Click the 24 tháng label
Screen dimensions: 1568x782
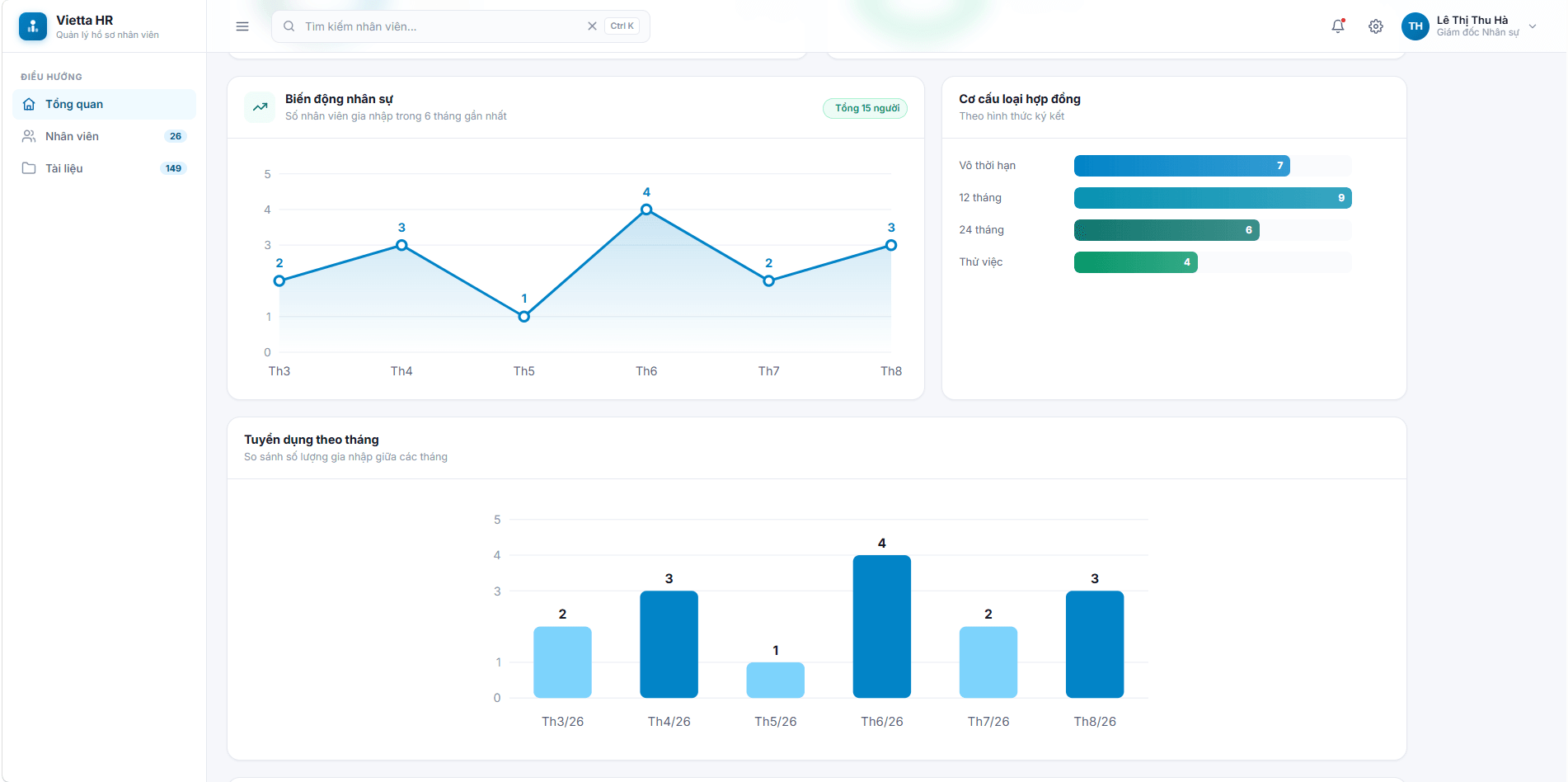[981, 230]
